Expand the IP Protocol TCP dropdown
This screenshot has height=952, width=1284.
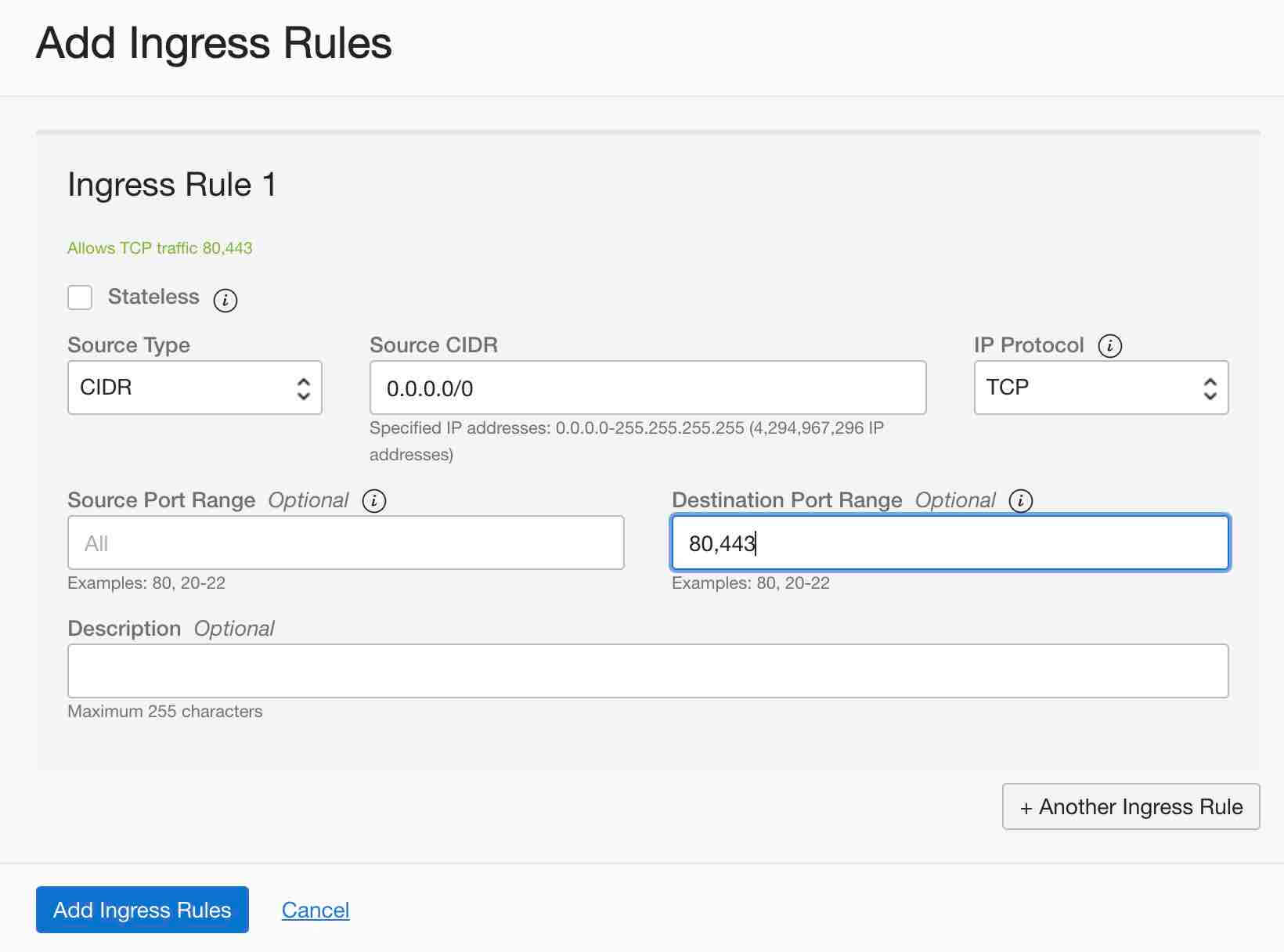[x=1101, y=388]
